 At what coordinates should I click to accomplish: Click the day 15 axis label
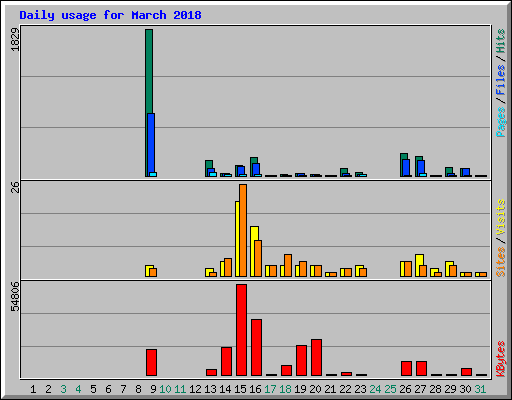coord(240,389)
